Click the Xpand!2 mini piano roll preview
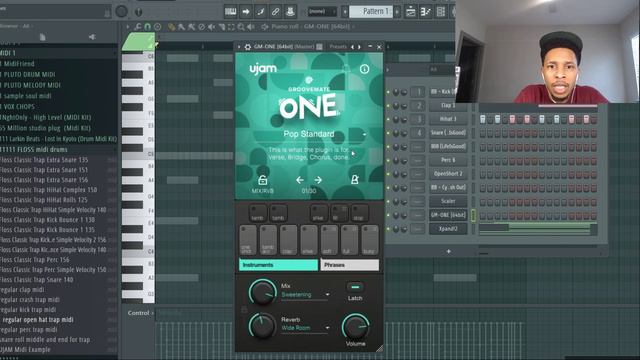 tap(538, 229)
